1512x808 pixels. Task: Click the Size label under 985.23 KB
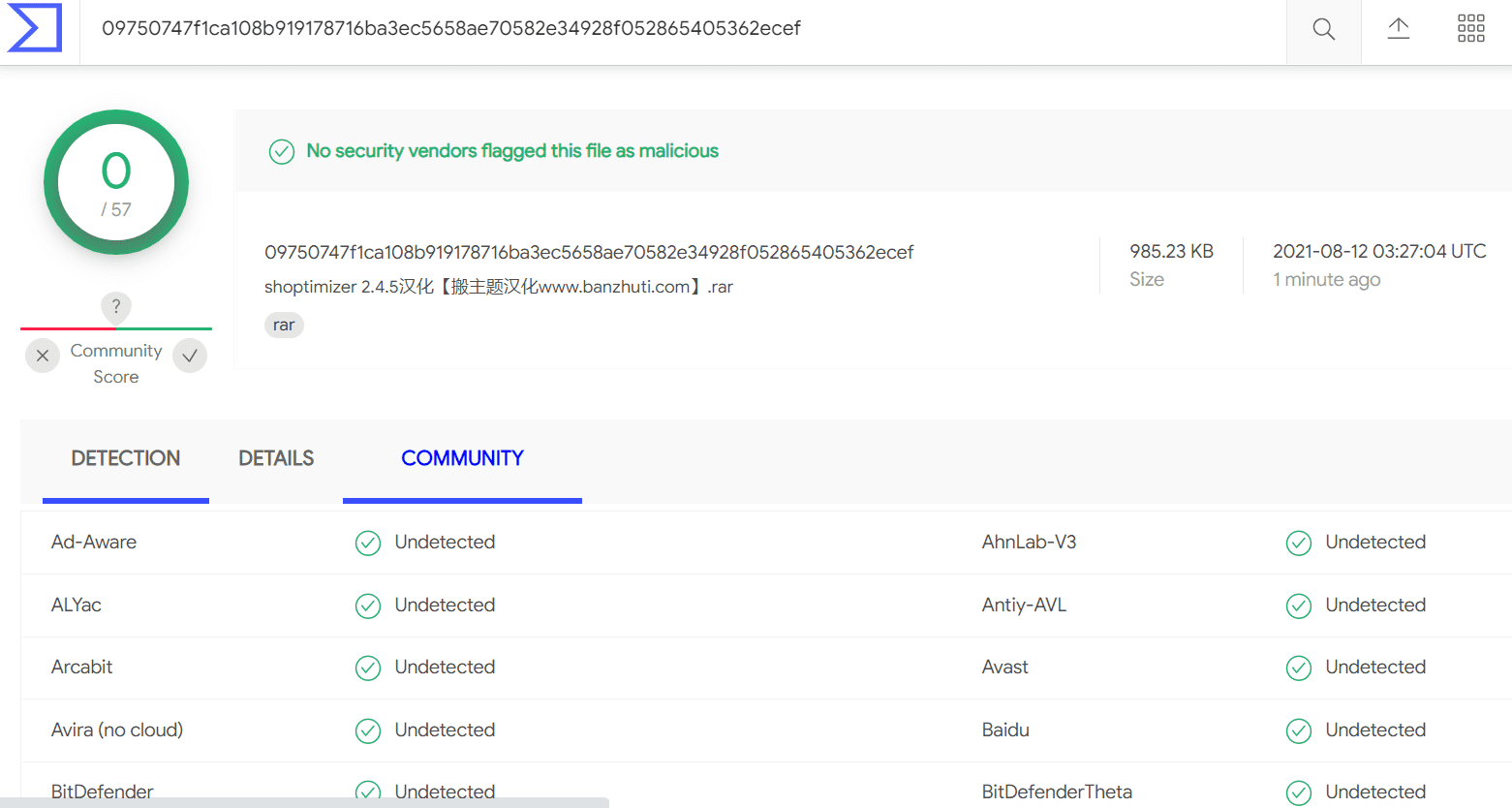click(x=1147, y=279)
